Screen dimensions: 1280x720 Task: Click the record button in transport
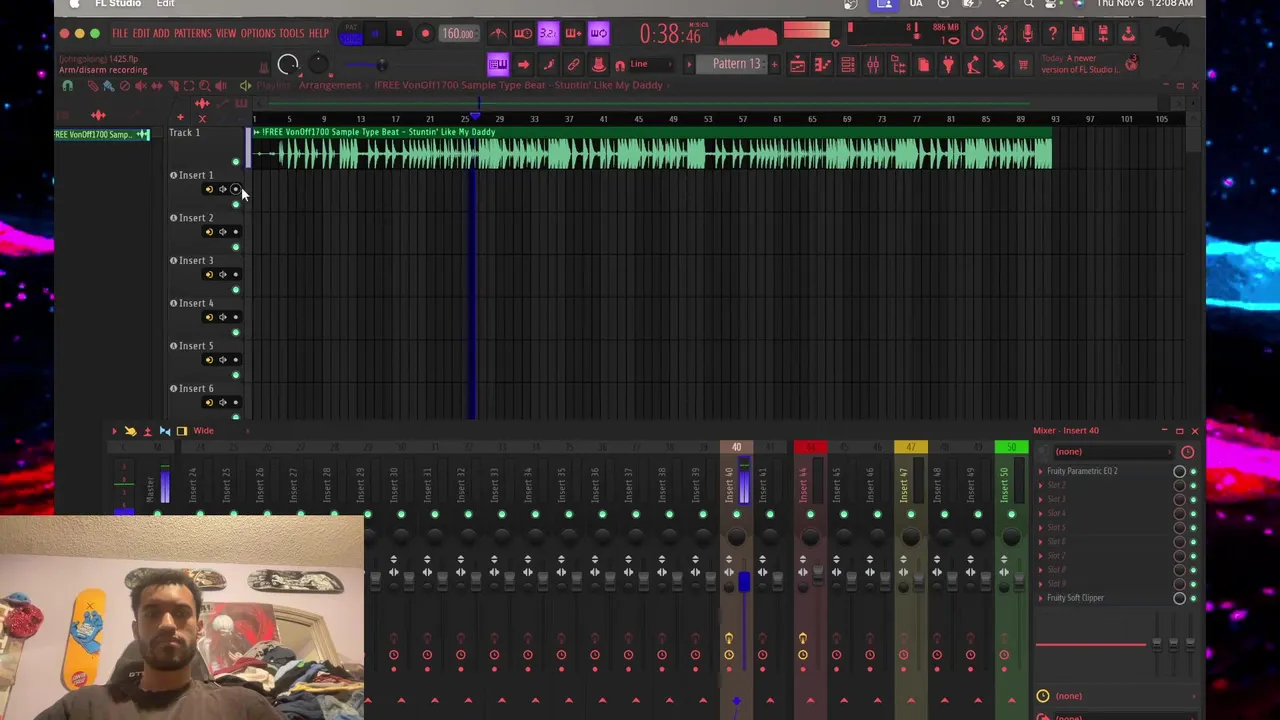pyautogui.click(x=425, y=34)
